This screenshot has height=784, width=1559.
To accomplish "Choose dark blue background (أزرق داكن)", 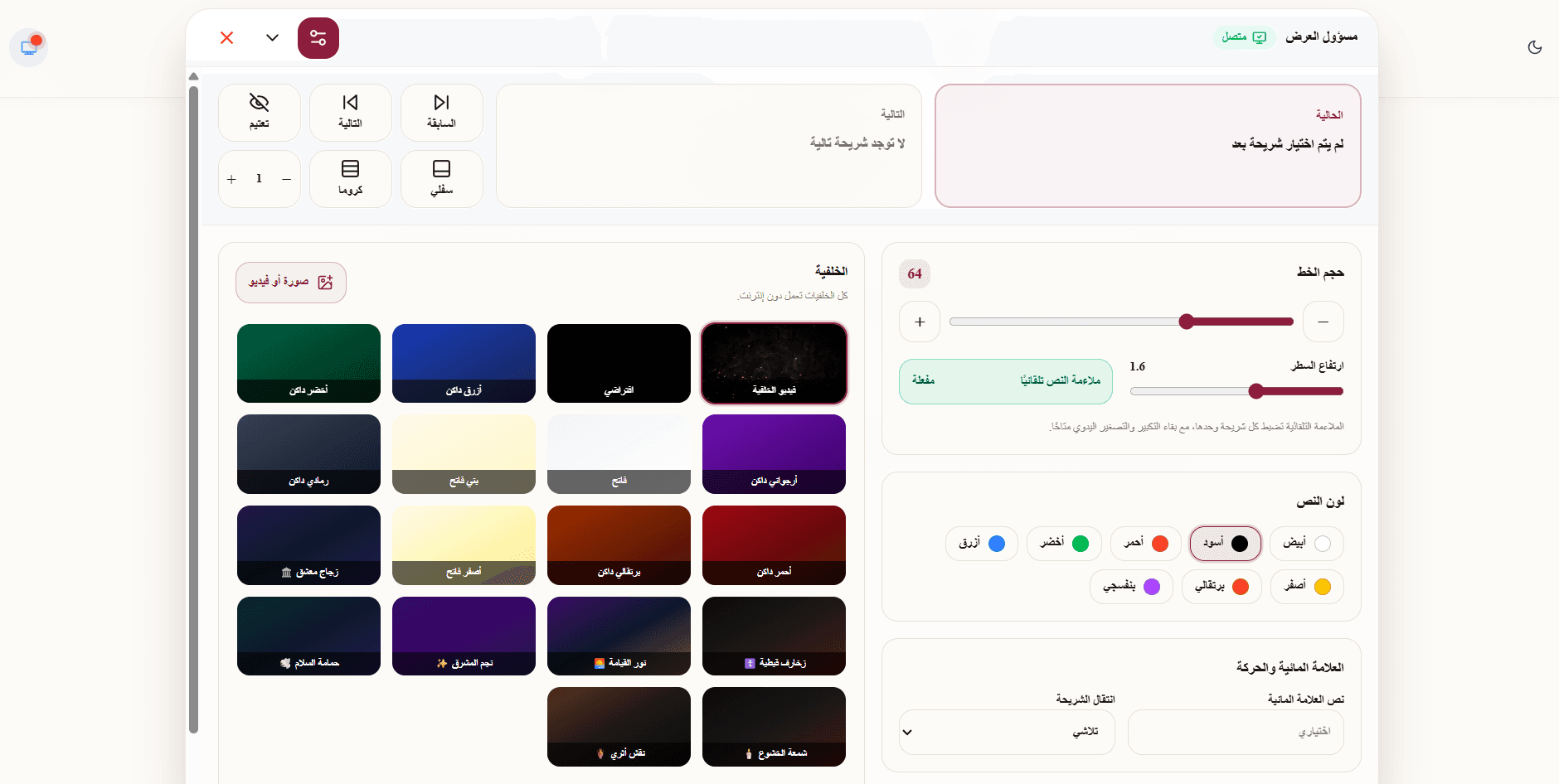I will [x=464, y=363].
